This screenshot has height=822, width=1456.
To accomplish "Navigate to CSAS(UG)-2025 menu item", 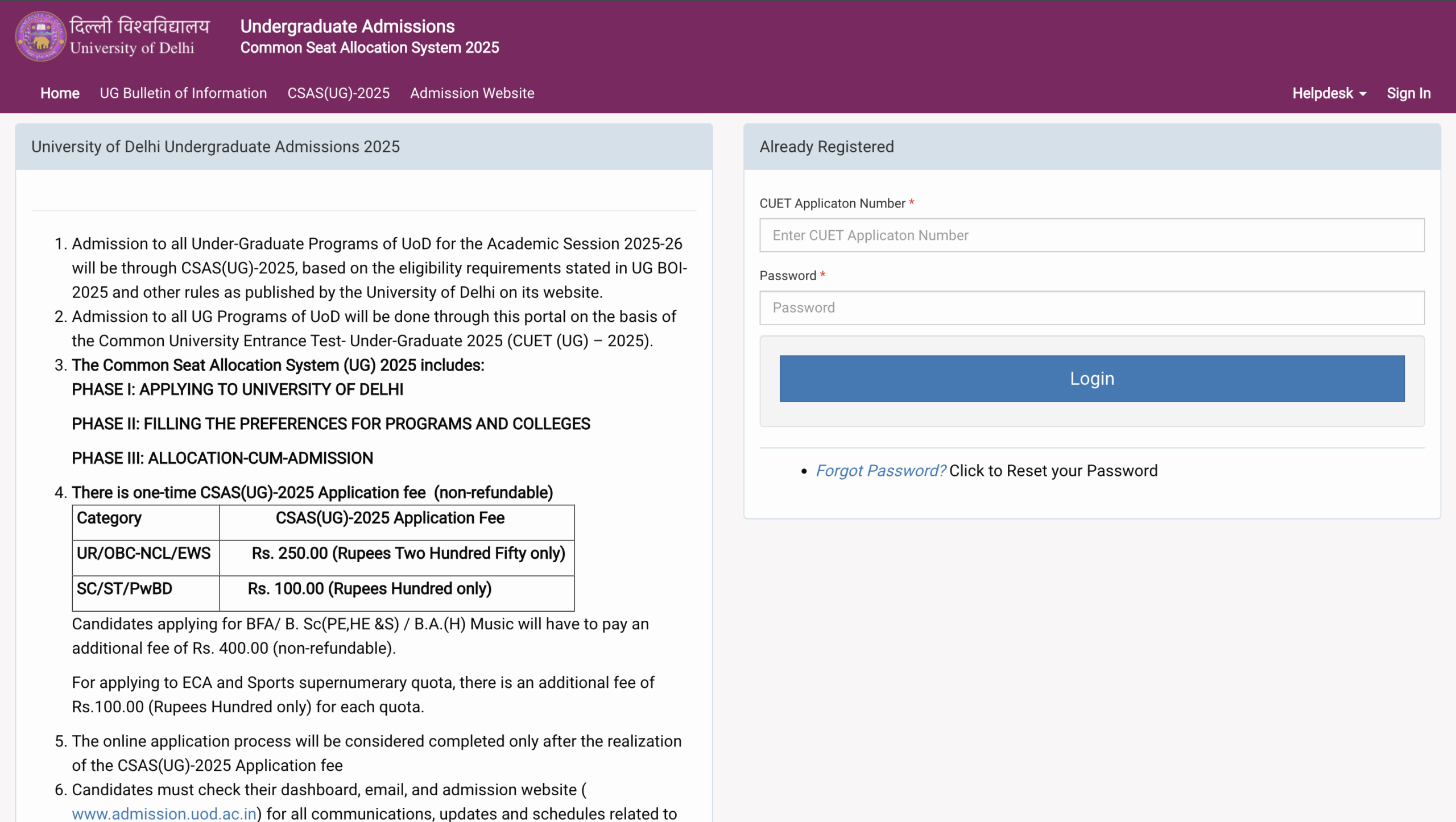I will [x=338, y=93].
